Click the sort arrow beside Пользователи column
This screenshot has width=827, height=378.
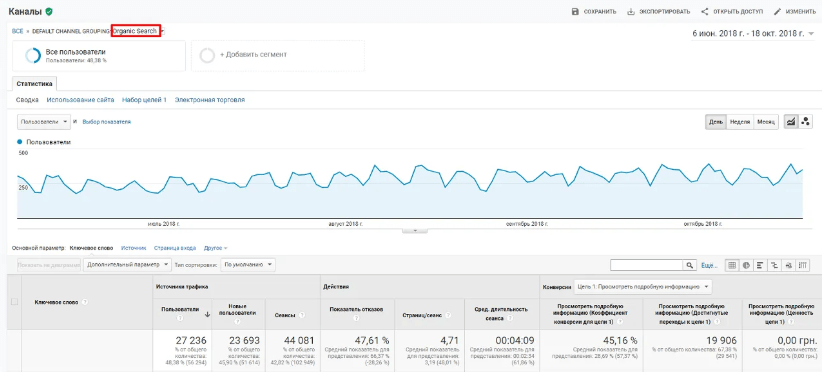click(207, 314)
